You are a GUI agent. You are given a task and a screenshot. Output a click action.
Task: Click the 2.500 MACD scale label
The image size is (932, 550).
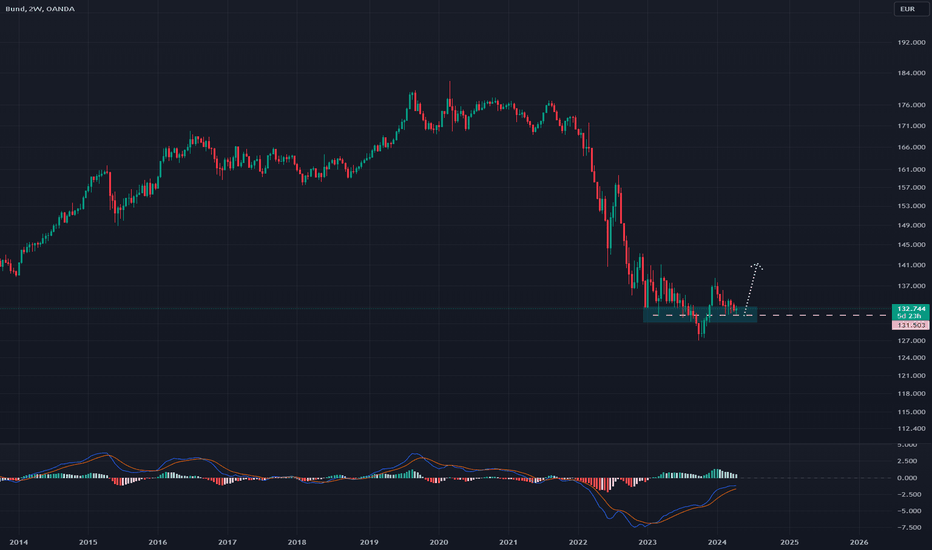point(907,461)
